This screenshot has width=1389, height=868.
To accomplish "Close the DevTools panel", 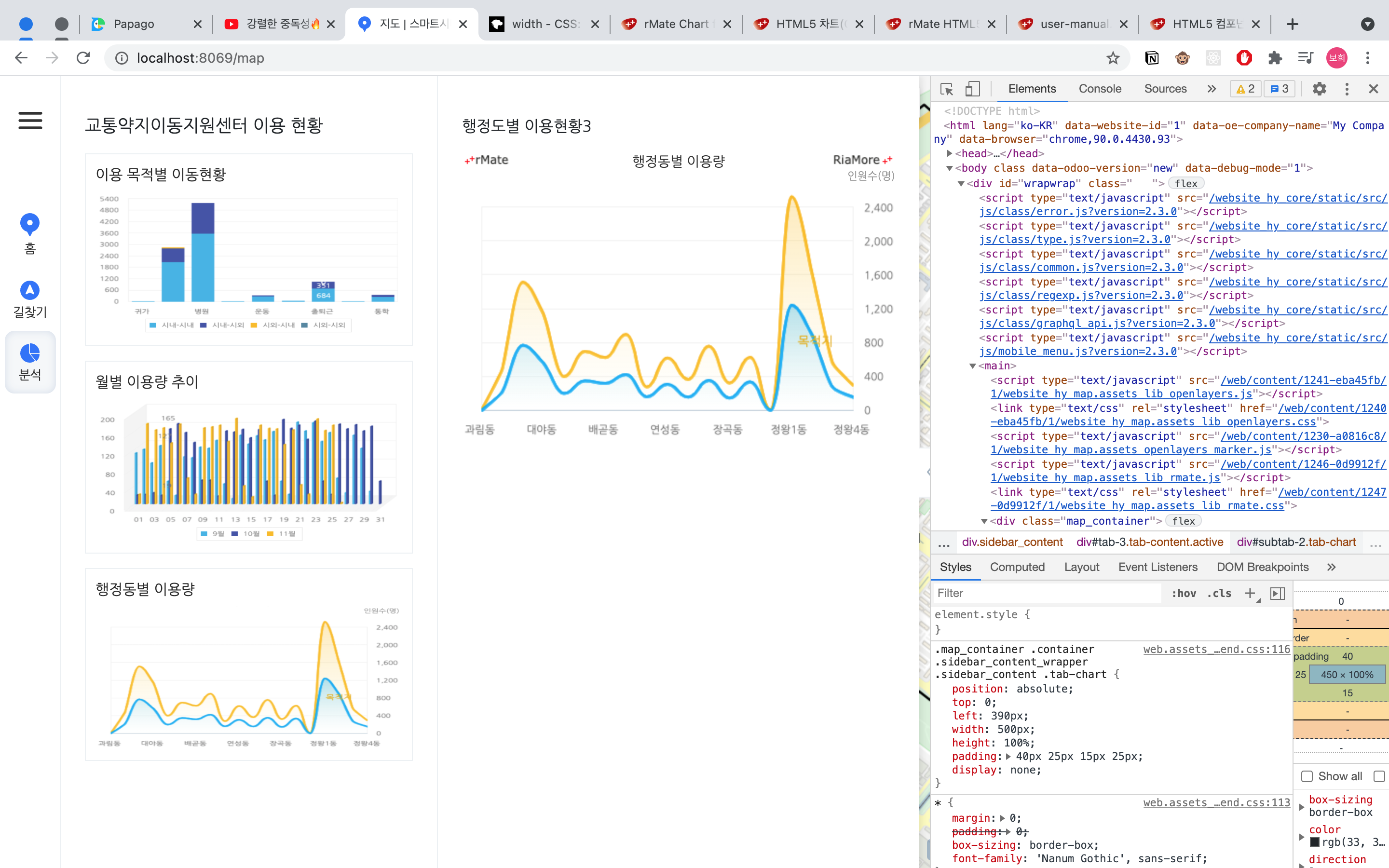I will tap(1374, 89).
